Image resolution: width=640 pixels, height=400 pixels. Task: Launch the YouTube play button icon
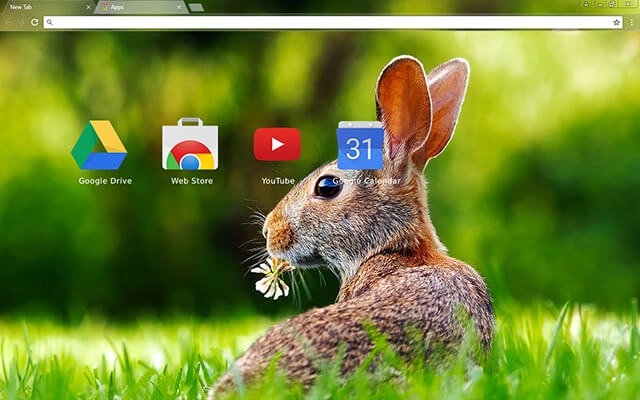point(277,144)
